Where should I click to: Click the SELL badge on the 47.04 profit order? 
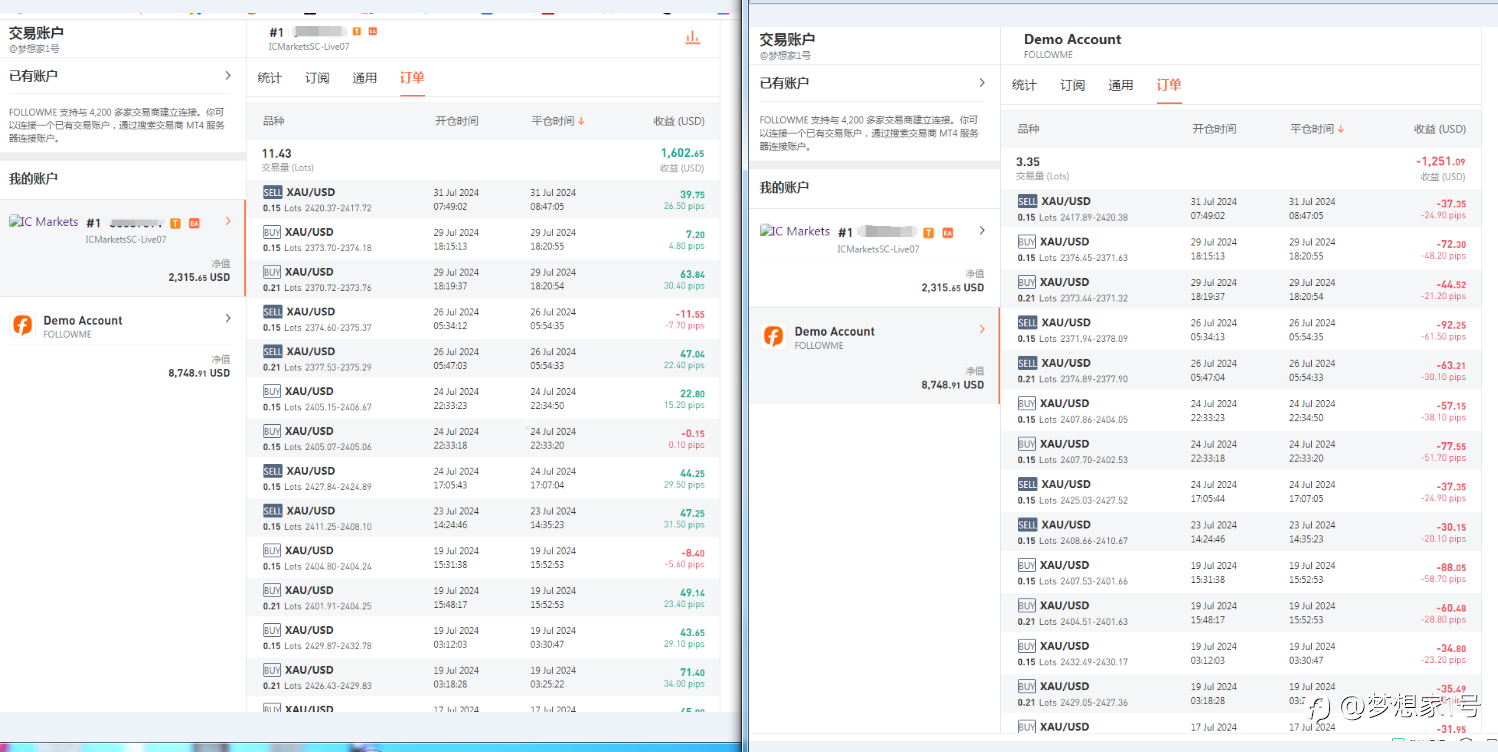272,352
